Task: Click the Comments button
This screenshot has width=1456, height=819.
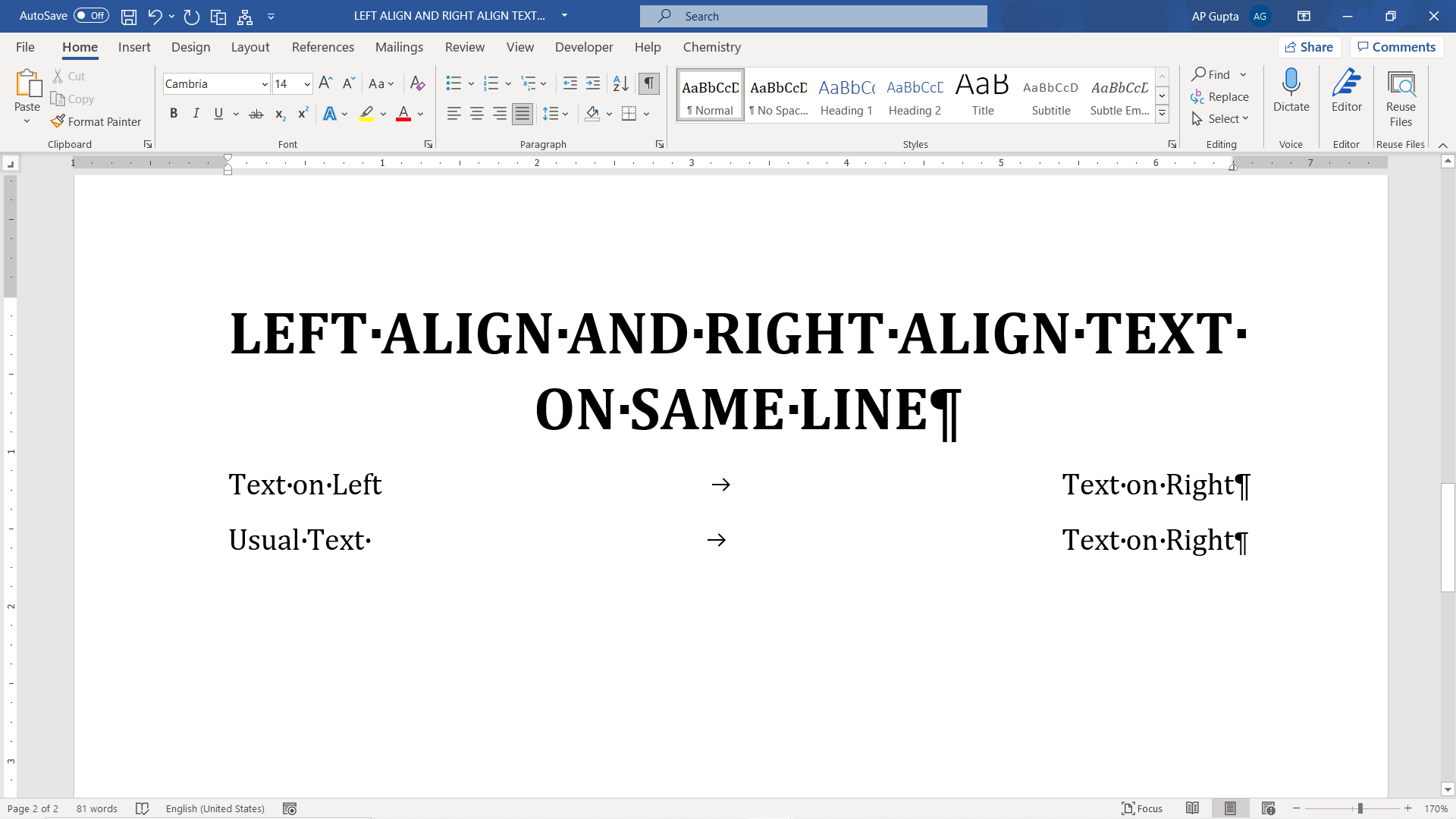Action: [x=1397, y=46]
